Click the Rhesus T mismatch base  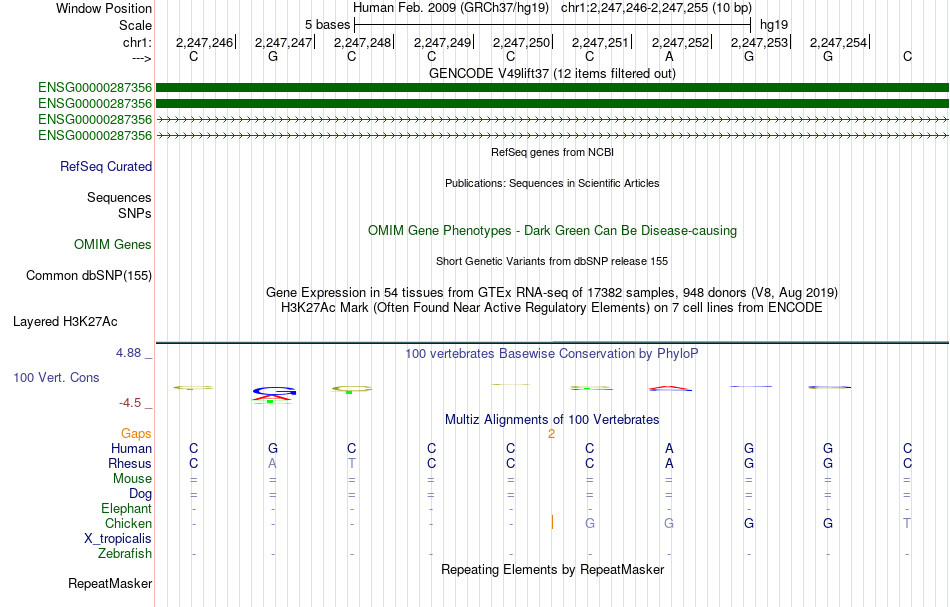tap(351, 463)
